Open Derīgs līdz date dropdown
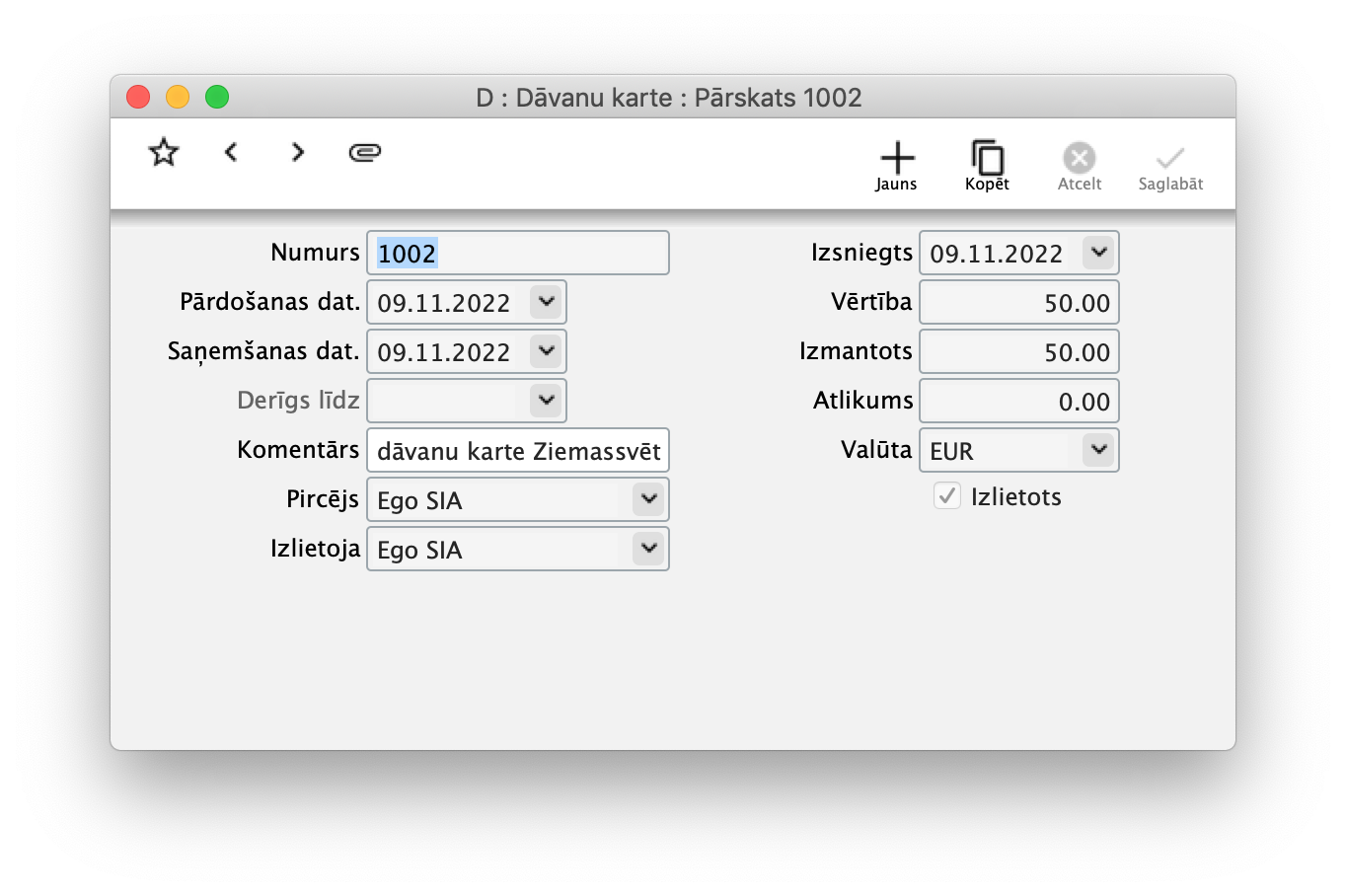 [x=547, y=400]
